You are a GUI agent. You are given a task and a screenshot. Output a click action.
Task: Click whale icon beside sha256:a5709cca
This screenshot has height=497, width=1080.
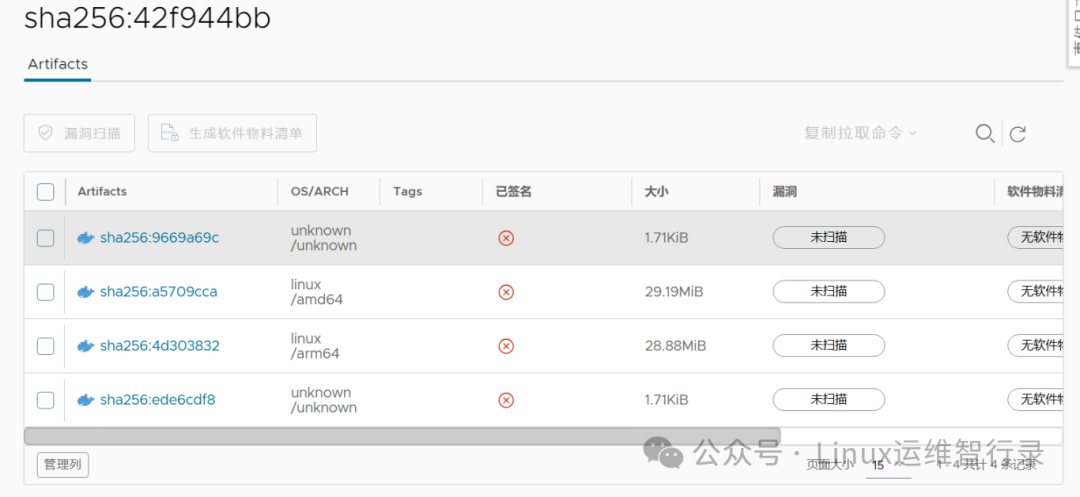tap(86, 292)
